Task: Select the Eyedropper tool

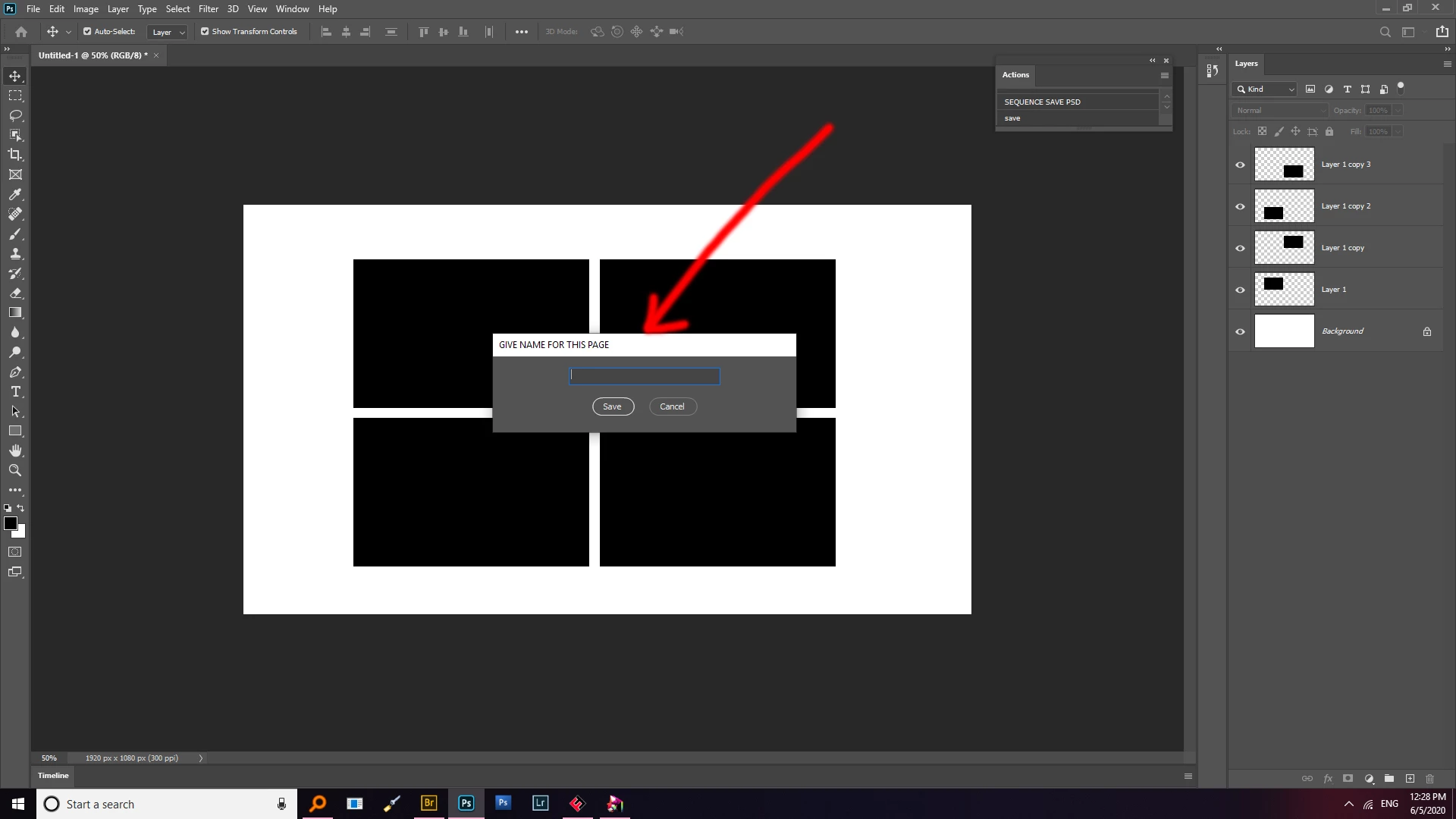Action: tap(15, 194)
